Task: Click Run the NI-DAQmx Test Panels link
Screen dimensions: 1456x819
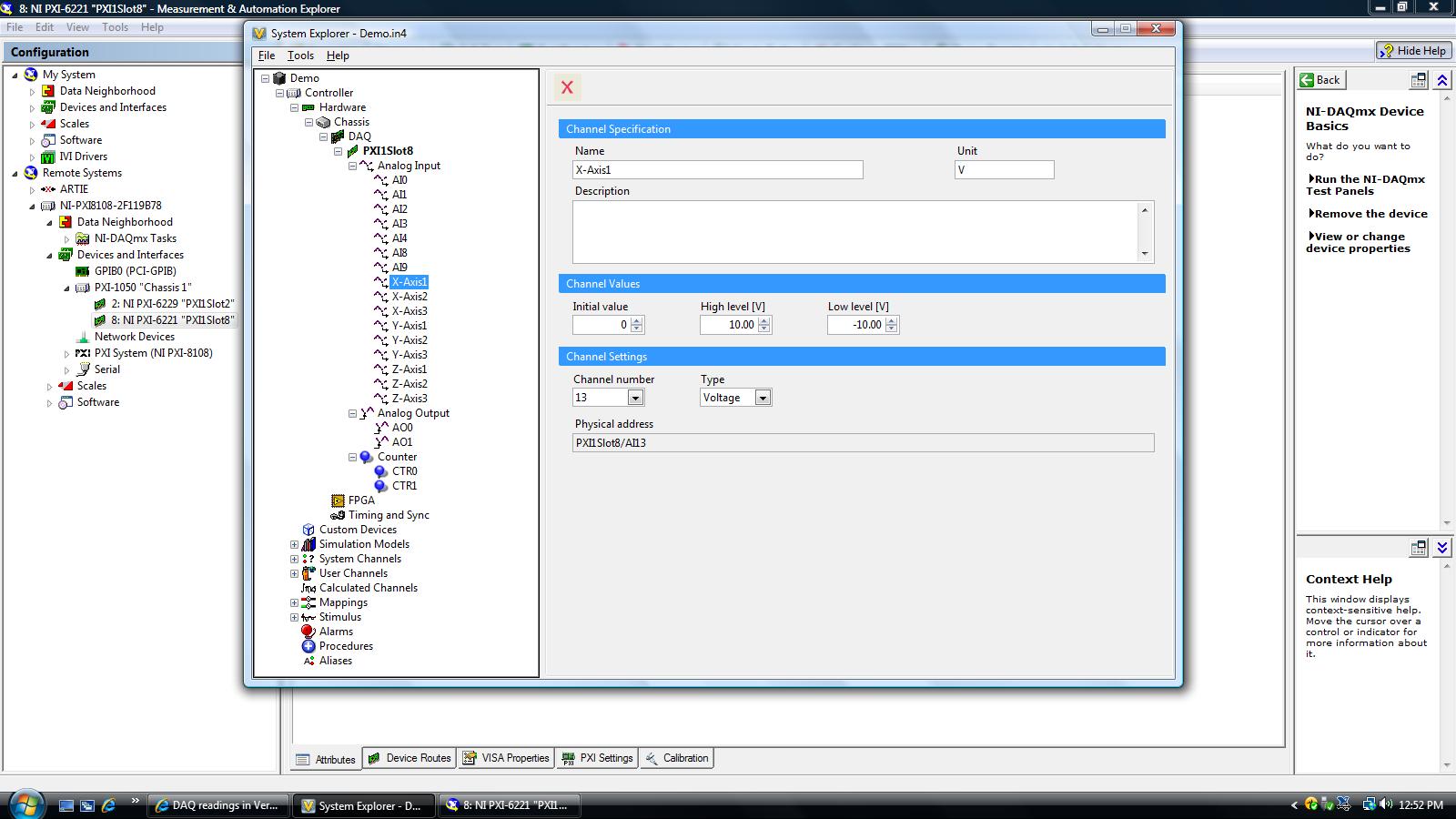Action: click(x=1366, y=185)
